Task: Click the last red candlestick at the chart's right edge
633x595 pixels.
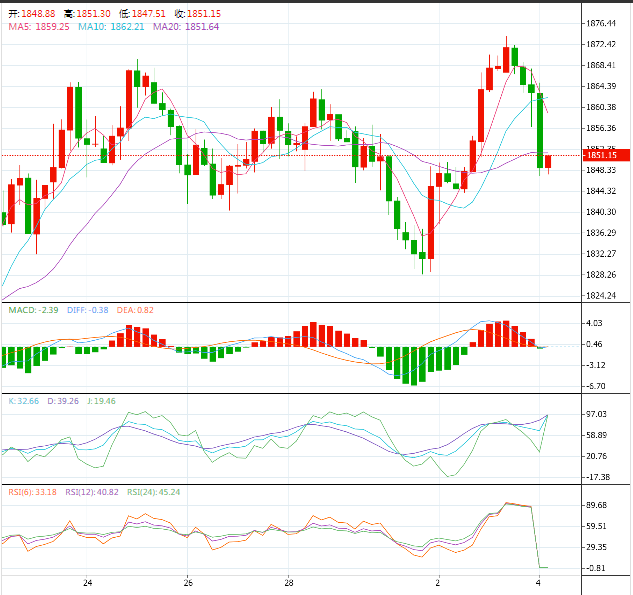Action: tap(548, 162)
